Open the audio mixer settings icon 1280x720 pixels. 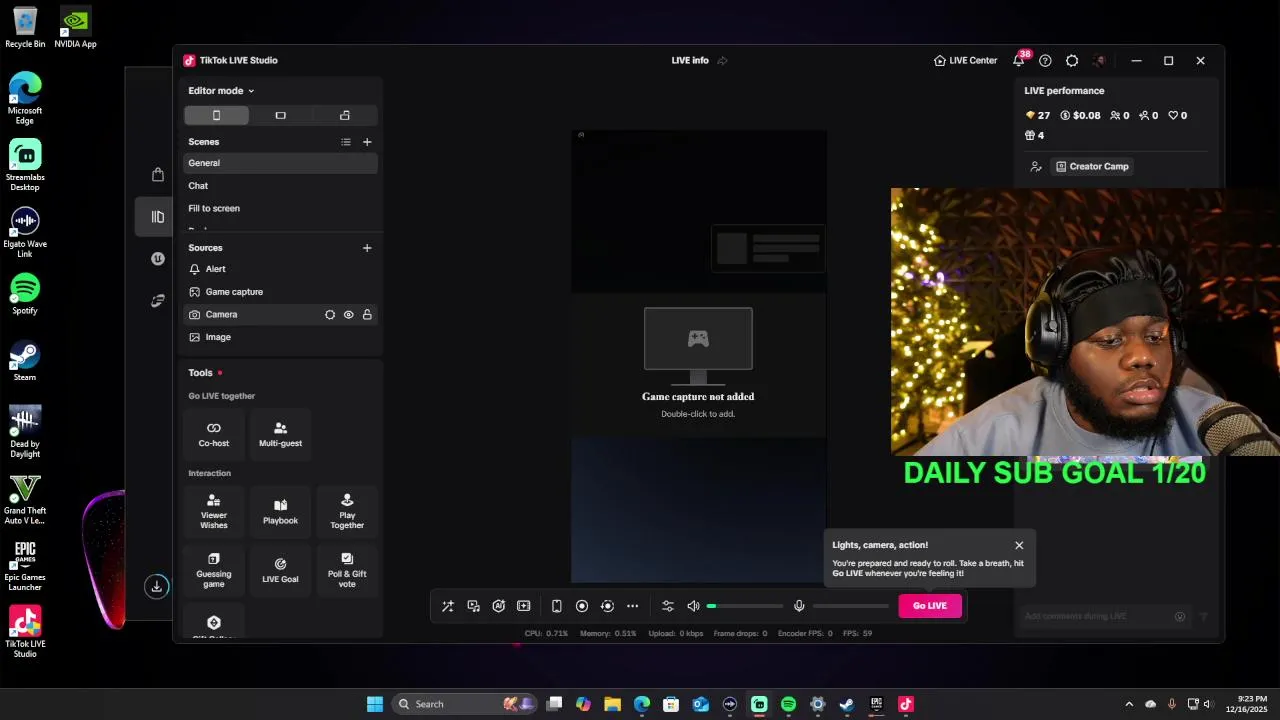[x=667, y=606]
